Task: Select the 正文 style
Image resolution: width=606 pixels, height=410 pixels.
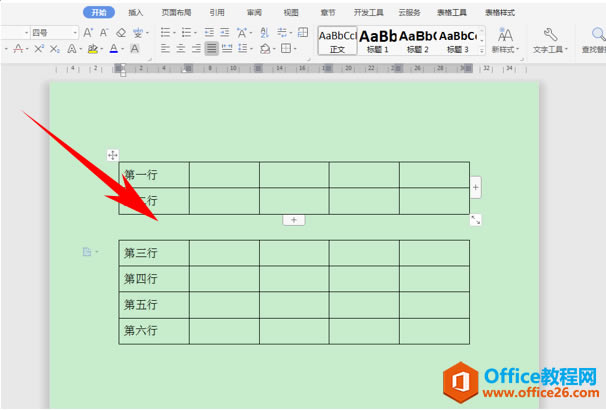Action: click(337, 40)
